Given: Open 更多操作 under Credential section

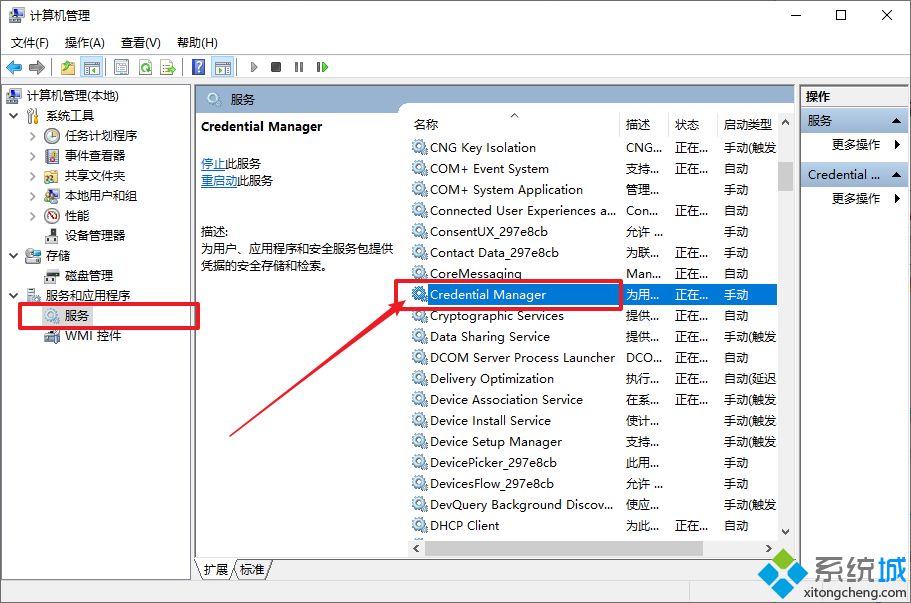Looking at the screenshot, I should point(856,199).
